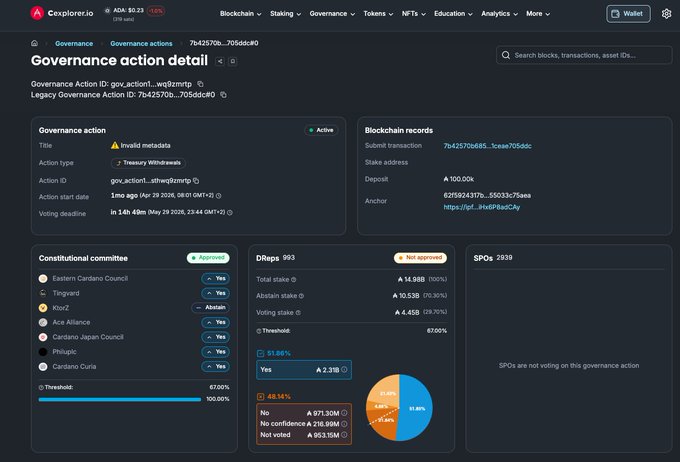Click the DReps Threshold info icon
This screenshot has height=462, width=680.
[259, 331]
